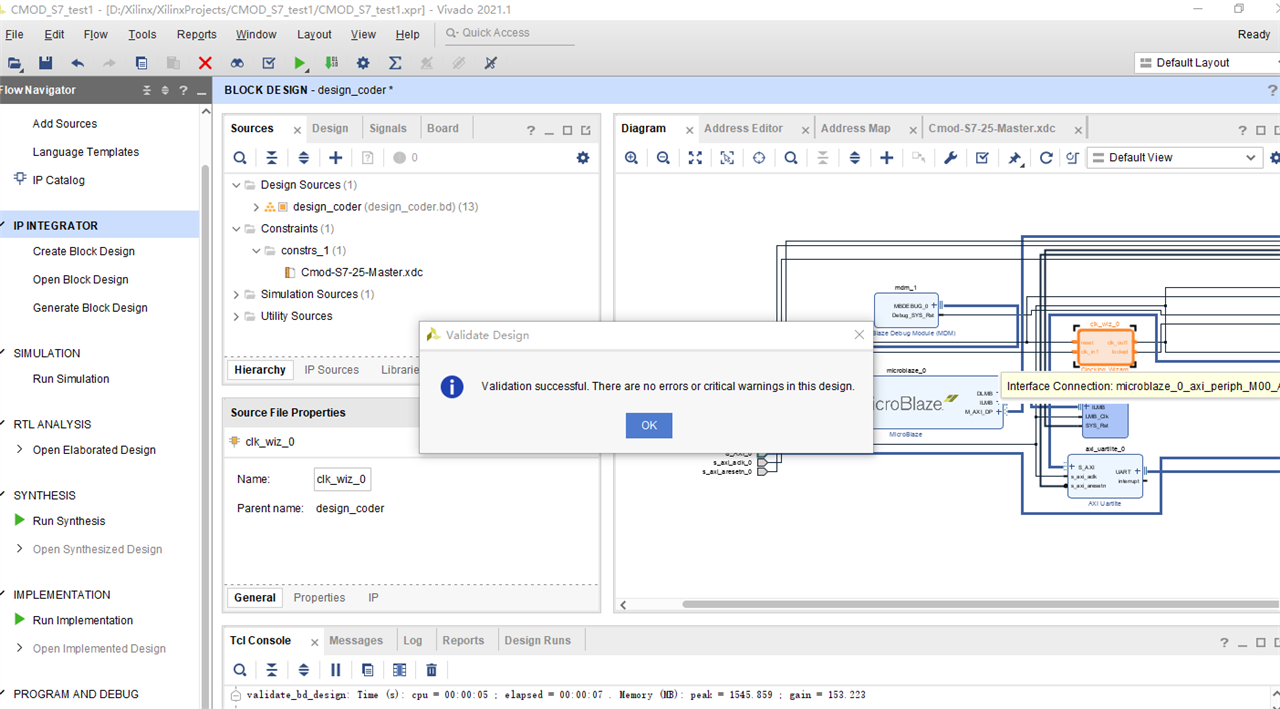
Task: Switch to the Design Runs tab
Action: click(x=538, y=640)
